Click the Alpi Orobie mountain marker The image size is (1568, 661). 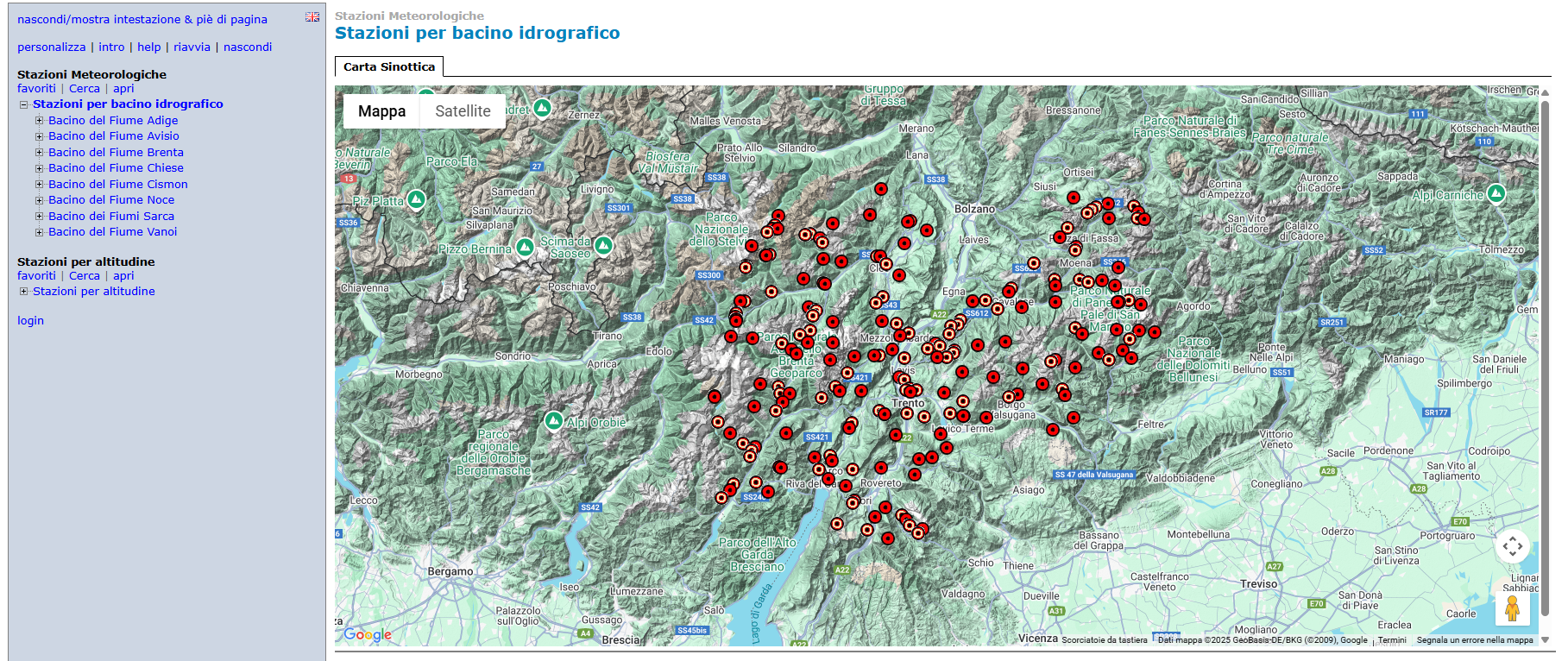click(554, 421)
